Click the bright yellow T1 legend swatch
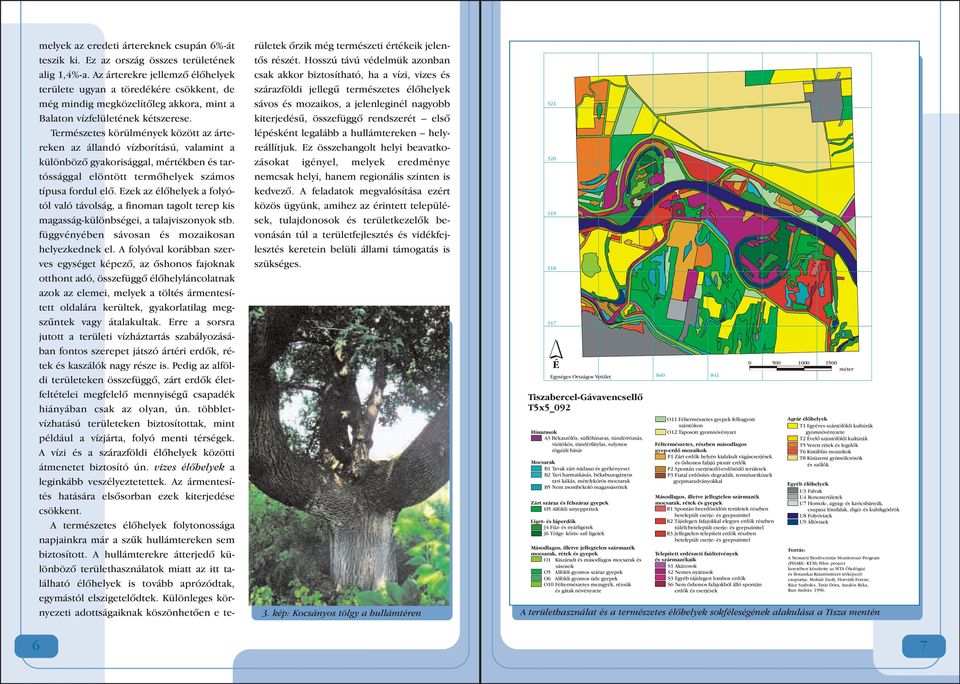Viewport: 960px width, 684px height. pyautogui.click(x=792, y=426)
